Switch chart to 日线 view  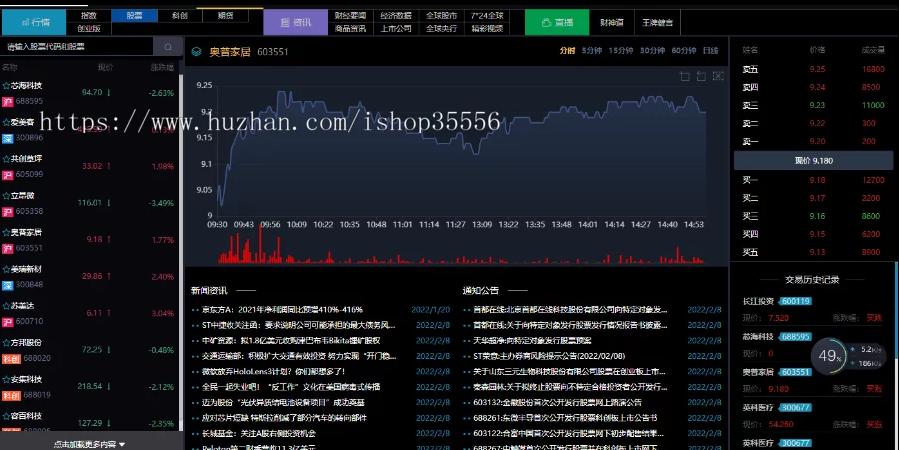[710, 50]
